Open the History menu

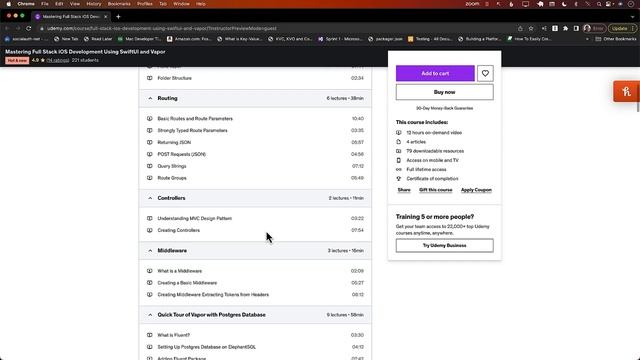click(x=93, y=4)
